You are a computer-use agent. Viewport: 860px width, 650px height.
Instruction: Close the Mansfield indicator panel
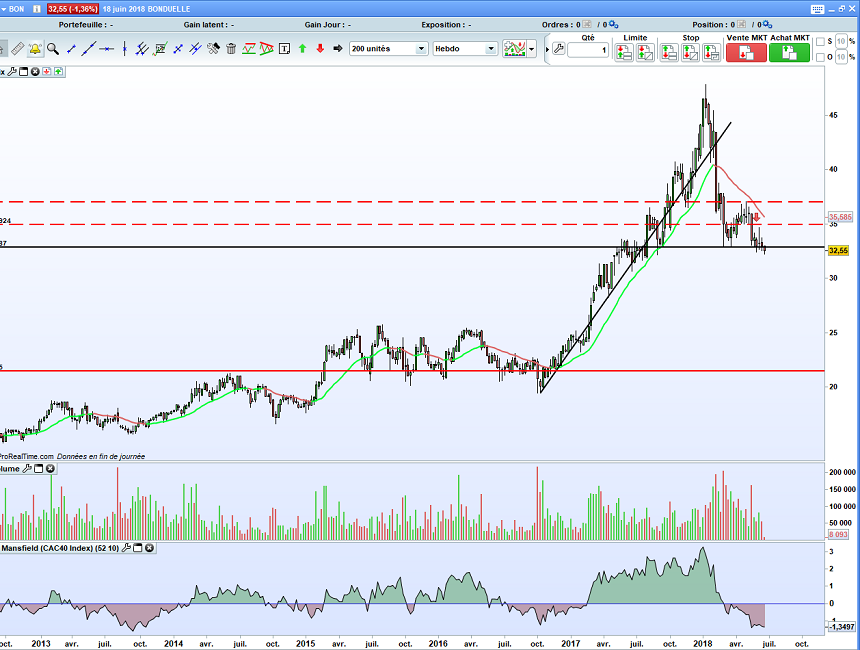(149, 547)
